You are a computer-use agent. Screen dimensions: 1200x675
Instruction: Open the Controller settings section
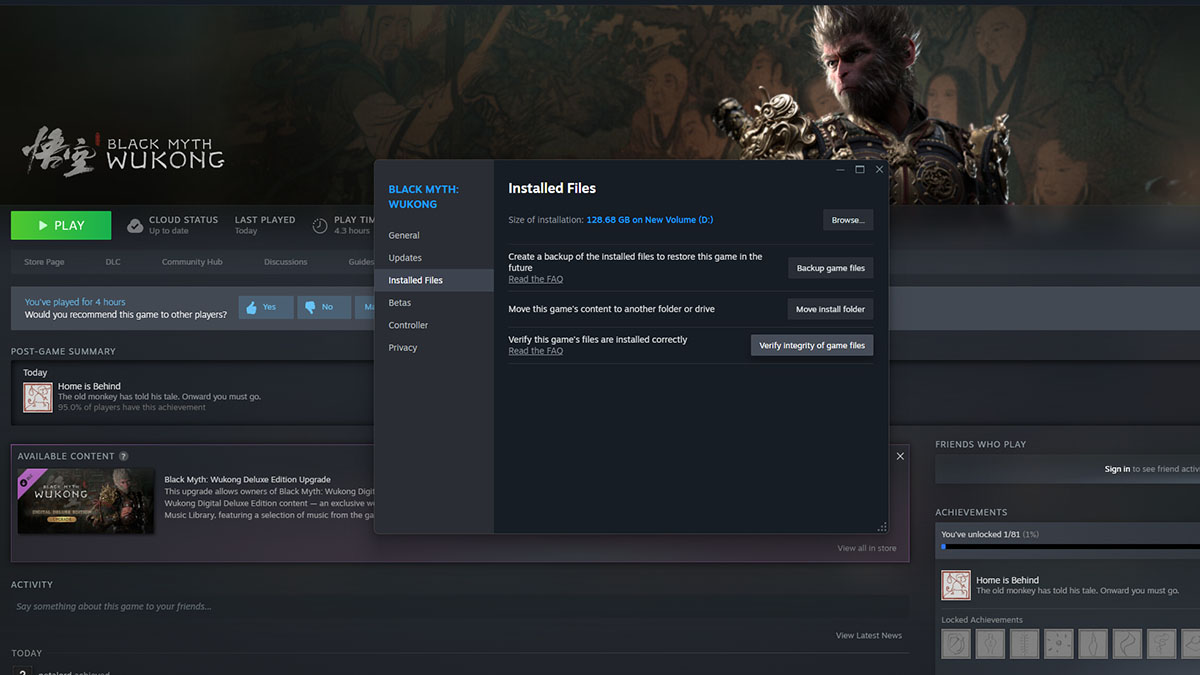[408, 324]
